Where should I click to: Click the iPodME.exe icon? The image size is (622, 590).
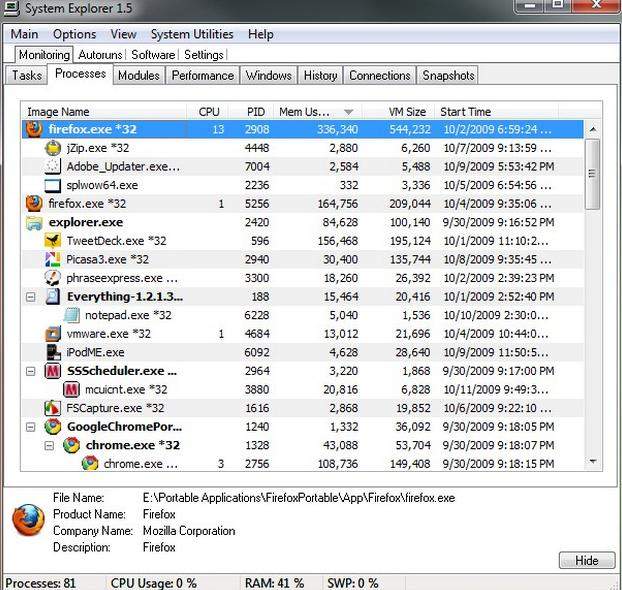(x=53, y=352)
